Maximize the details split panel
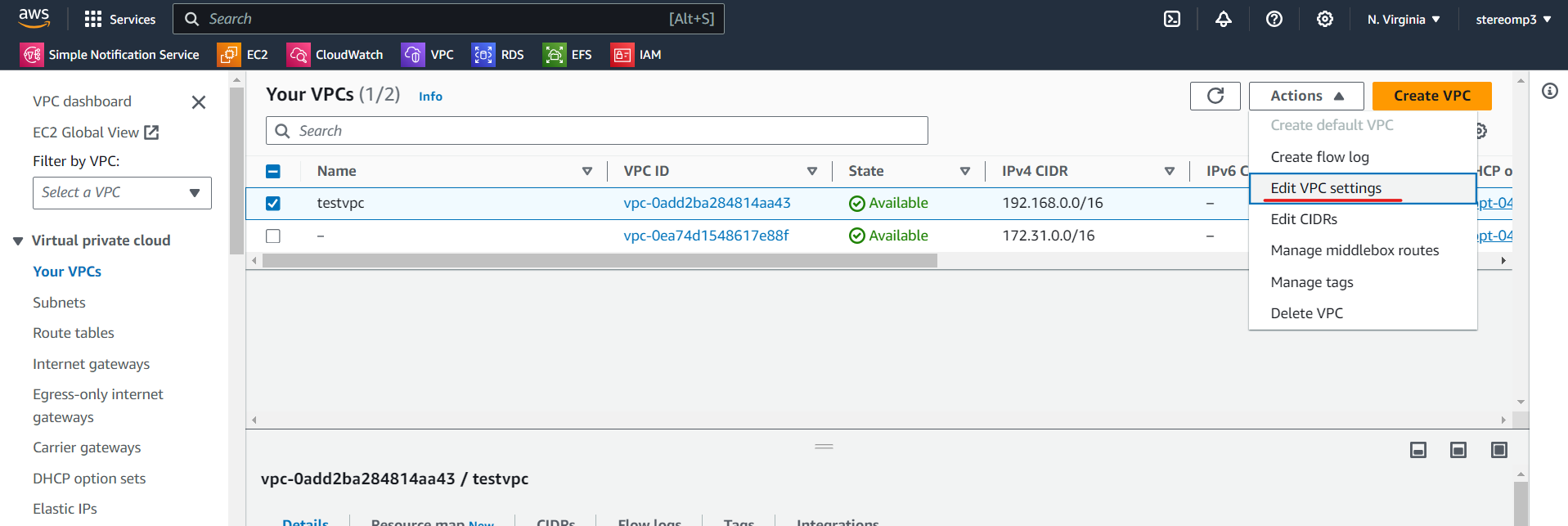This screenshot has width=1568, height=526. click(x=1499, y=450)
